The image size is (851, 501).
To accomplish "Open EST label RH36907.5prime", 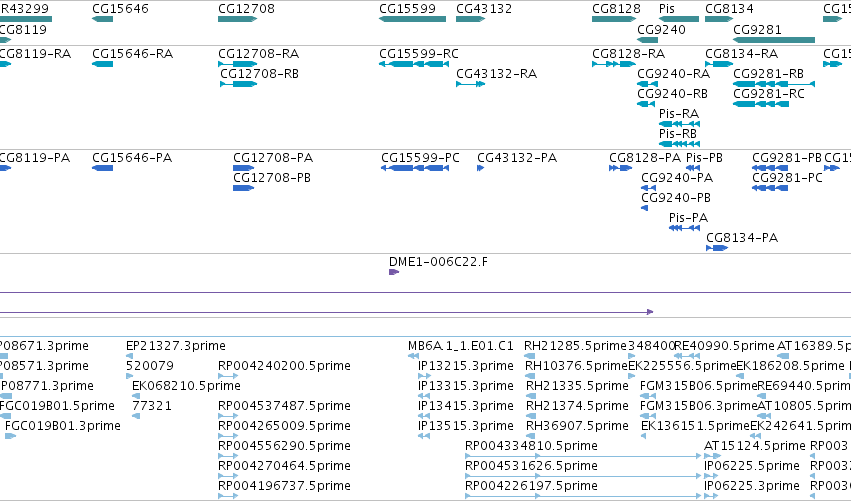I will (577, 426).
